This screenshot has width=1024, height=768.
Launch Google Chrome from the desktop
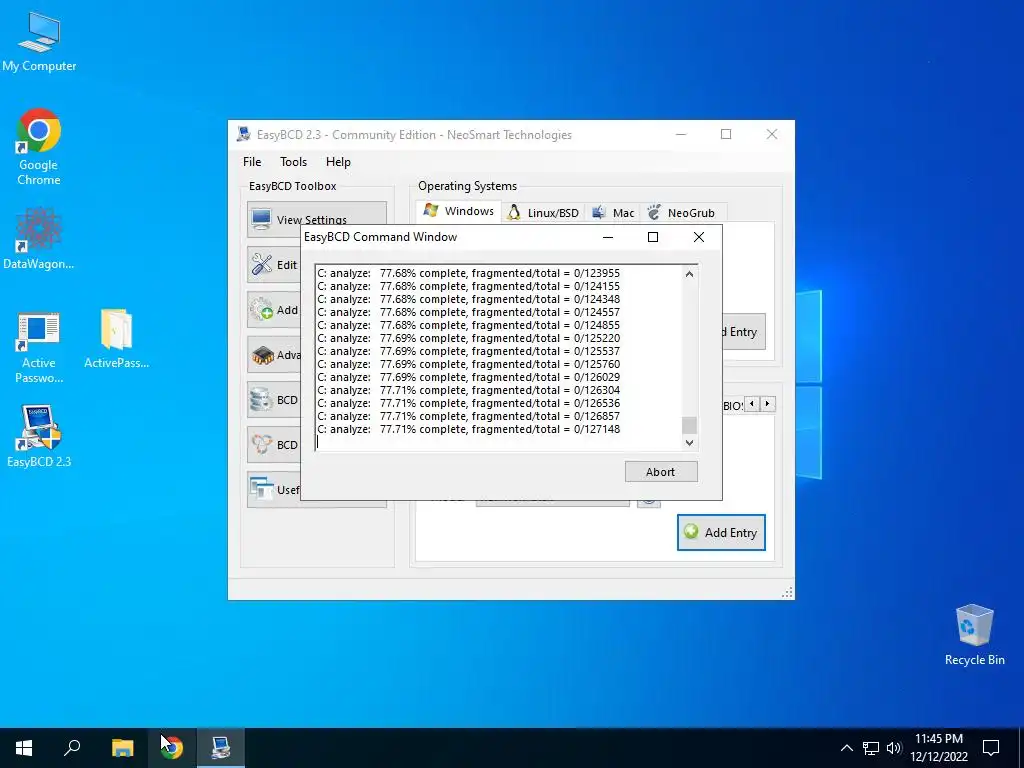[39, 147]
